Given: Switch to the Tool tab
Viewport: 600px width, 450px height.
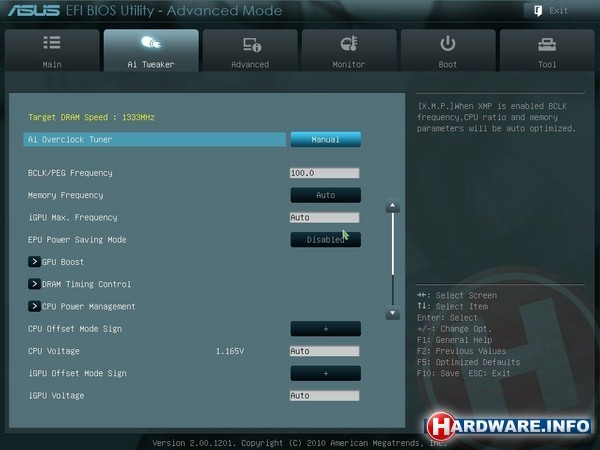Looking at the screenshot, I should pyautogui.click(x=547, y=50).
